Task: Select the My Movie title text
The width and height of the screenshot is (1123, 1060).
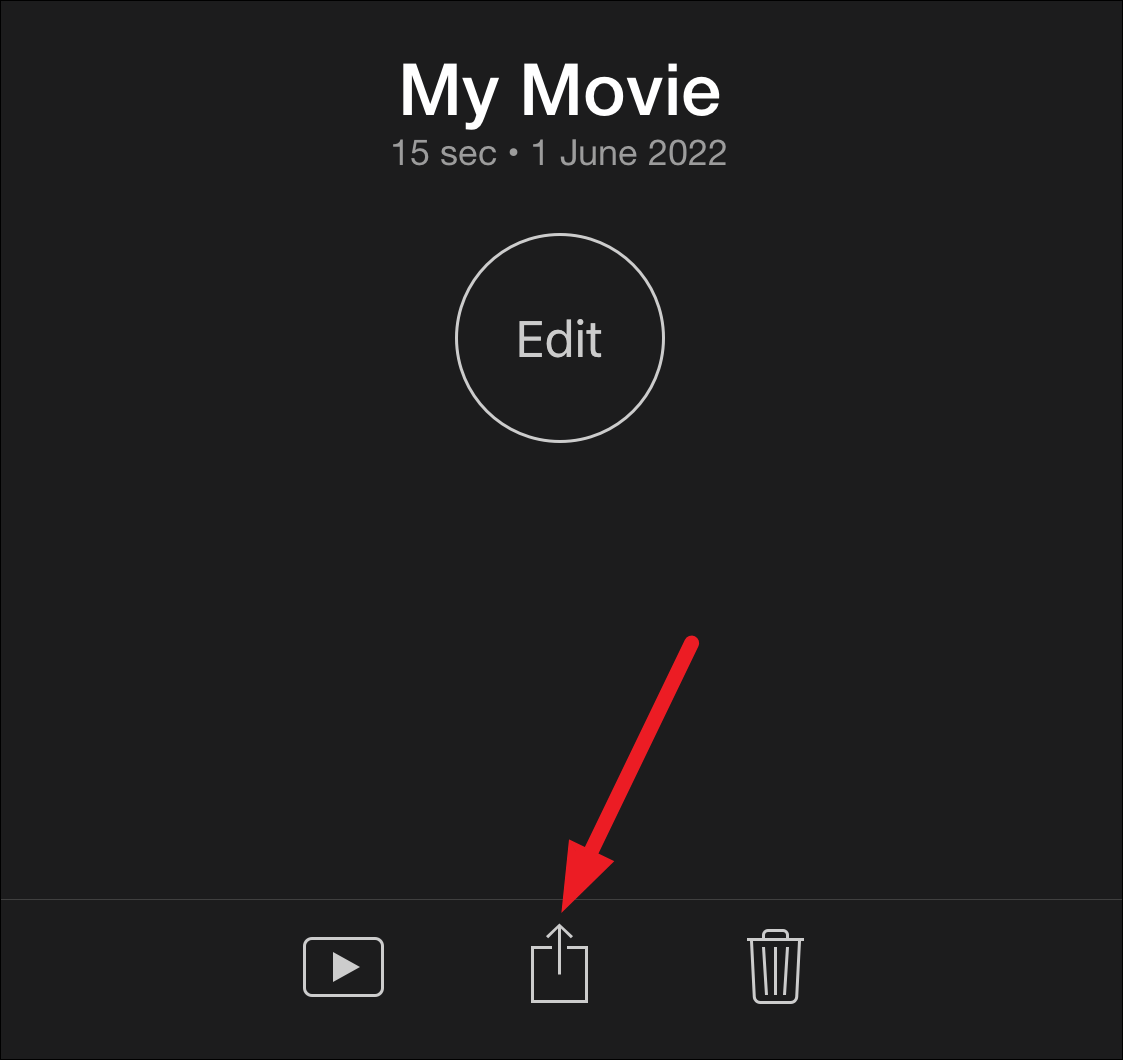Action: coord(559,91)
